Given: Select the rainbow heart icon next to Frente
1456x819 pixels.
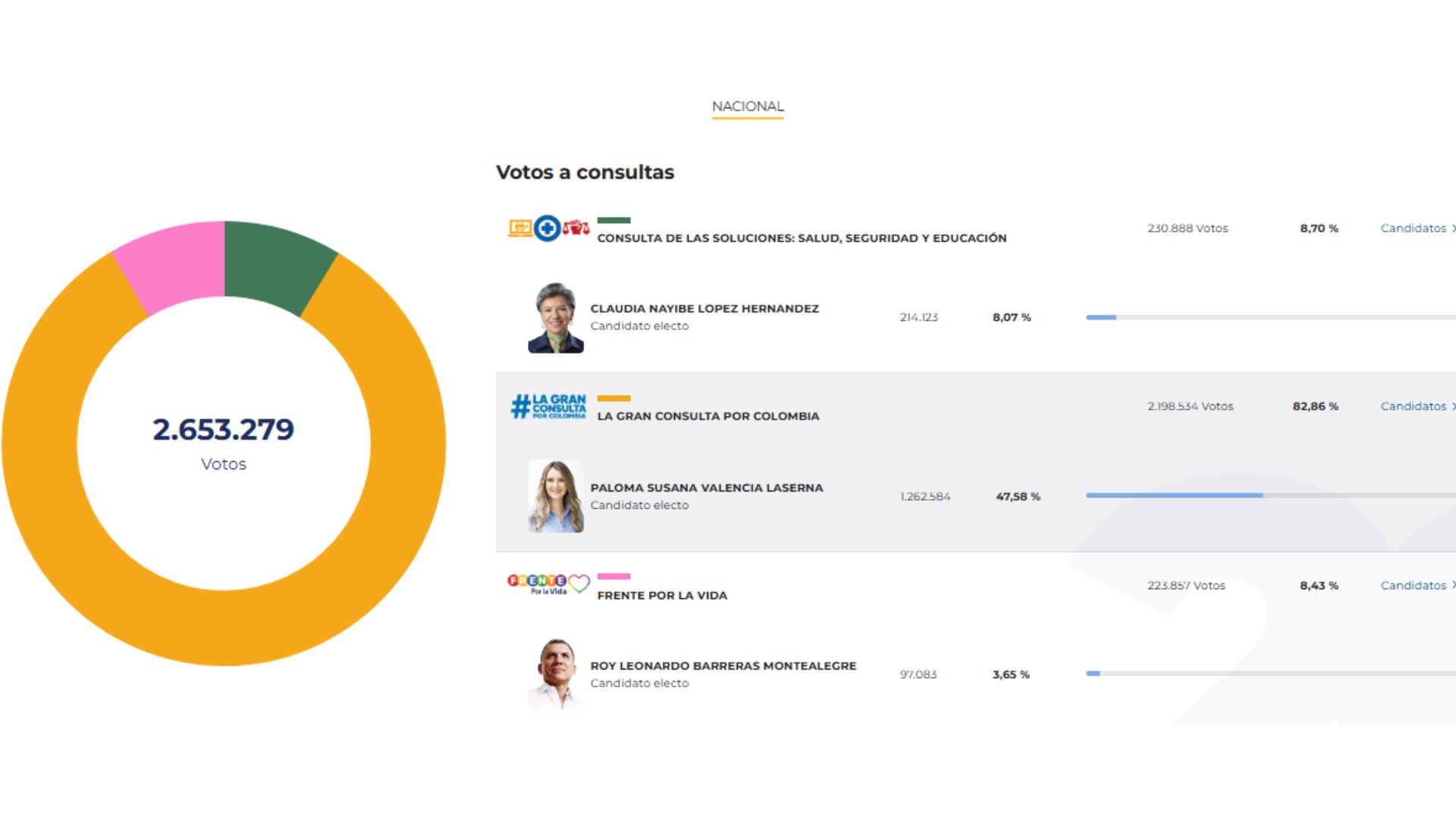Looking at the screenshot, I should [578, 583].
